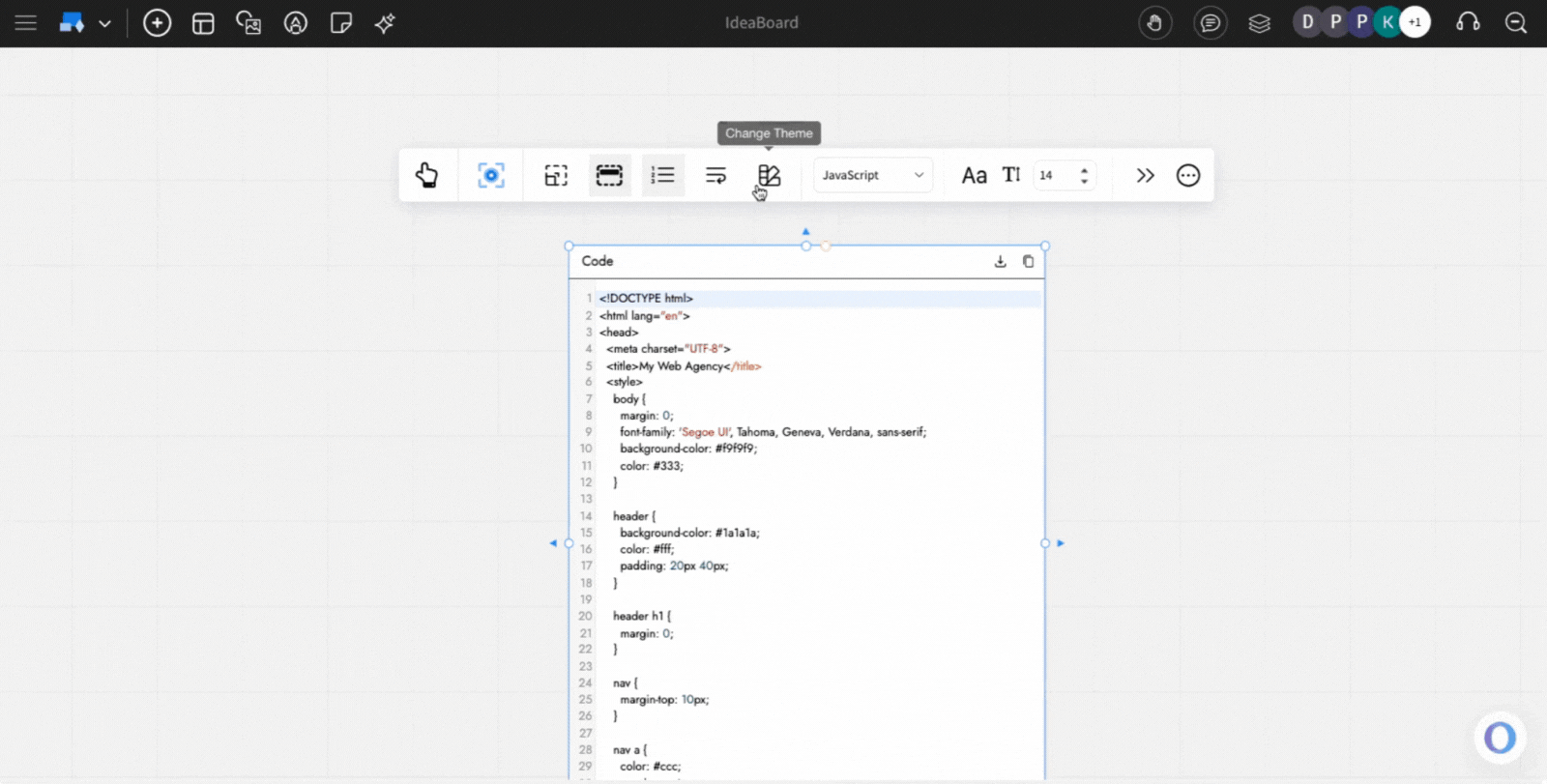The width and height of the screenshot is (1547, 784).
Task: Expand toolbar with double chevron
Action: point(1145,175)
